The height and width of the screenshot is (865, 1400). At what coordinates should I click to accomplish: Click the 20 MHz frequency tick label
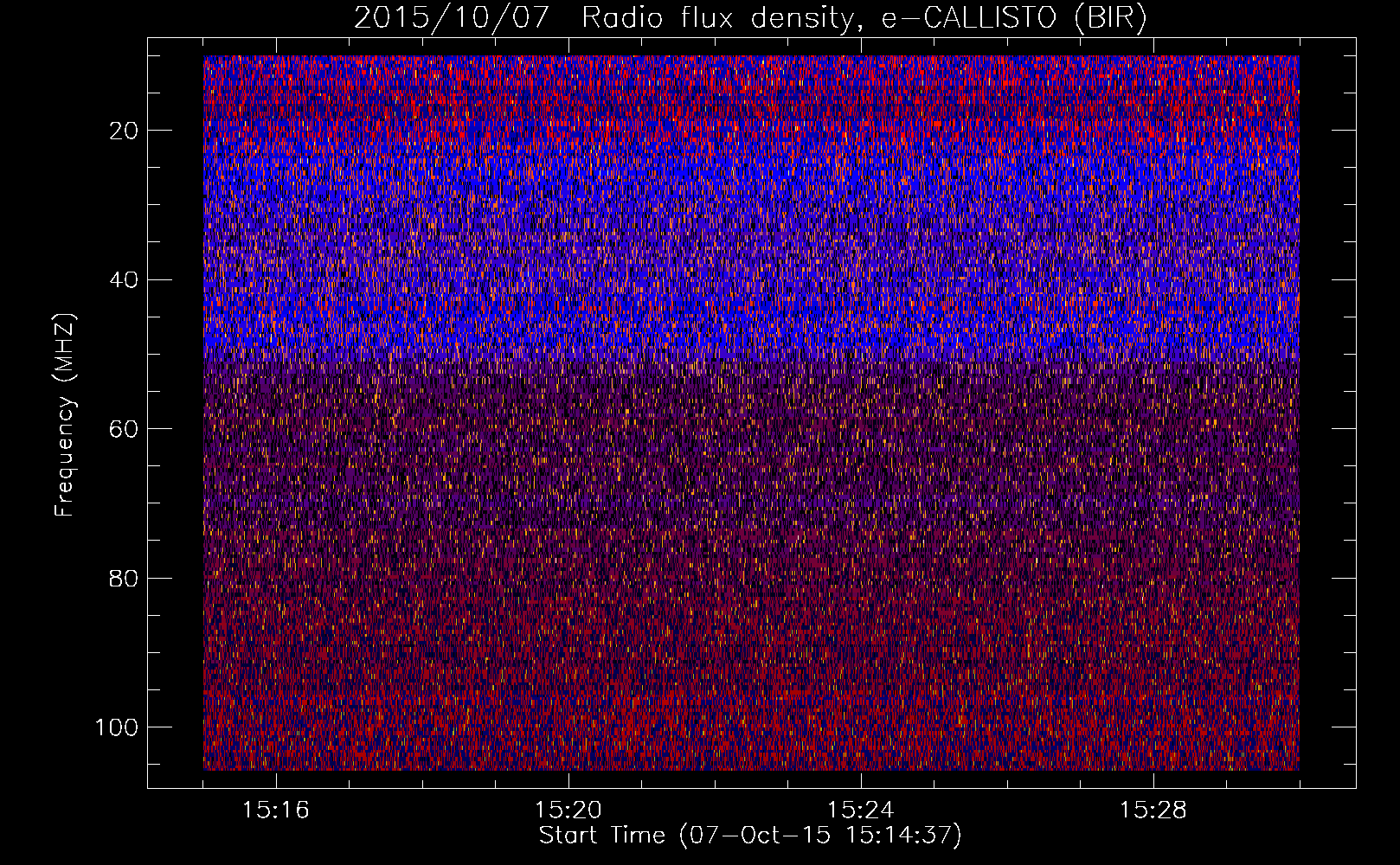125,131
